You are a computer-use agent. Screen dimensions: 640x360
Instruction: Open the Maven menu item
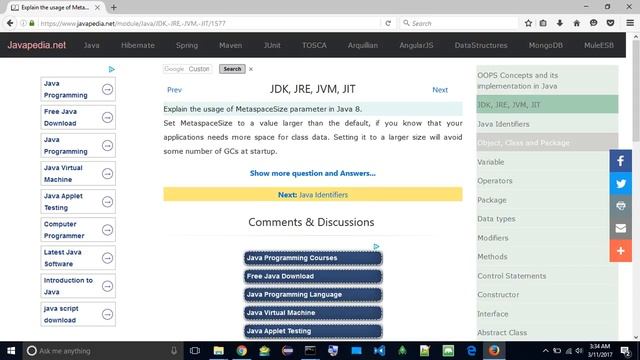[x=231, y=45]
